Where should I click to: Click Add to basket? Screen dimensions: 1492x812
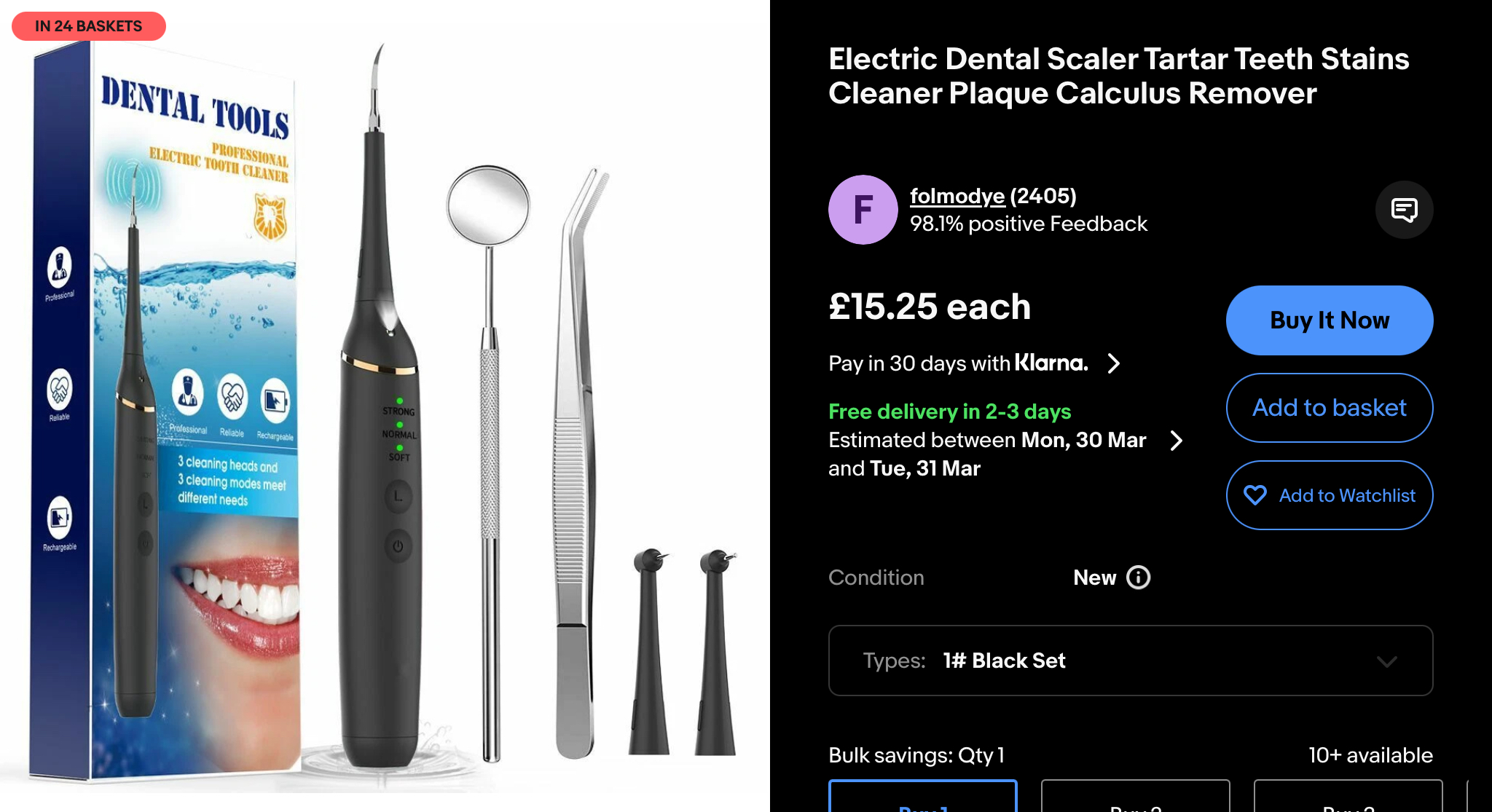click(1330, 408)
